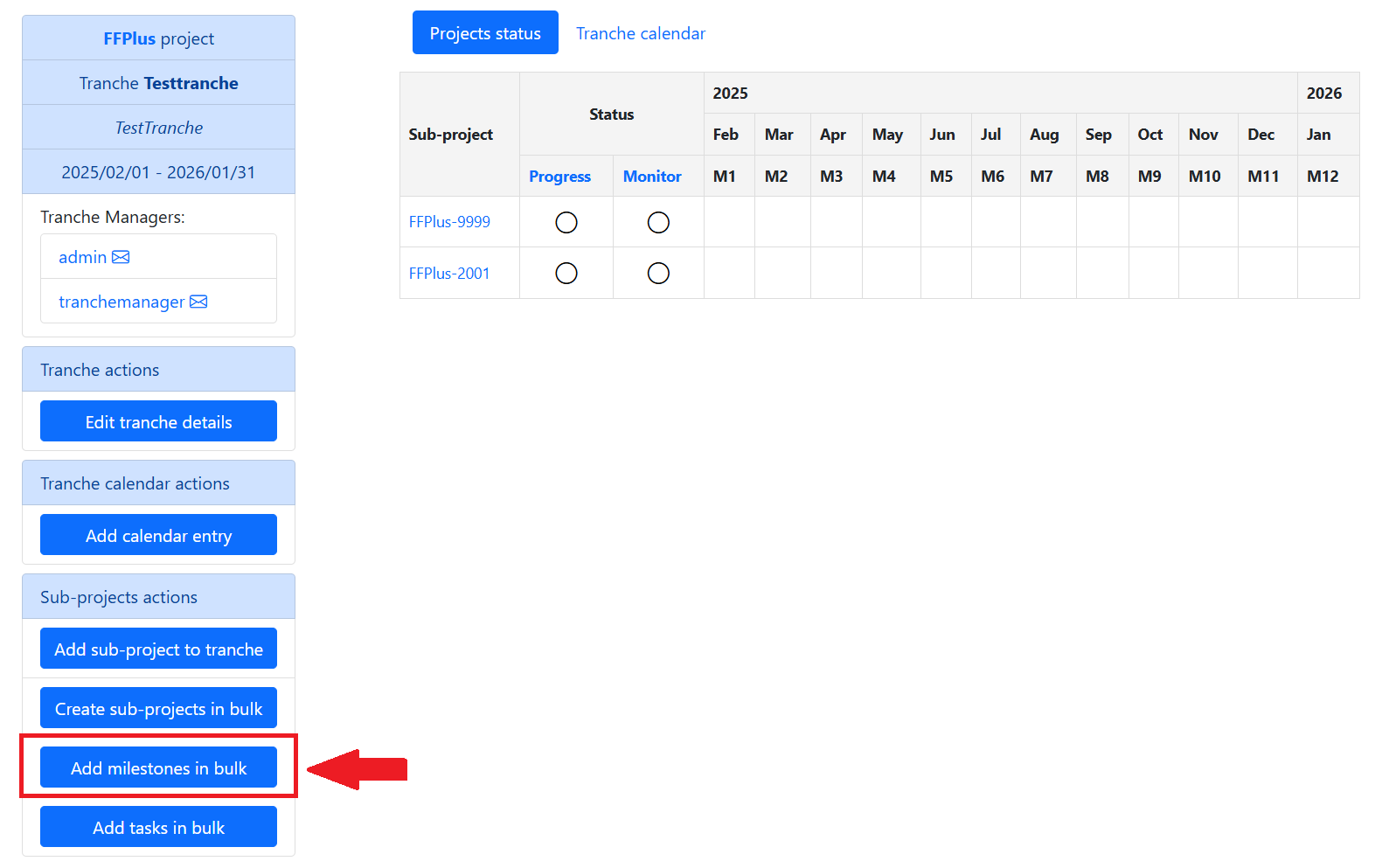Click the Tranche calendar actions header
1396x868 pixels.
tap(158, 483)
